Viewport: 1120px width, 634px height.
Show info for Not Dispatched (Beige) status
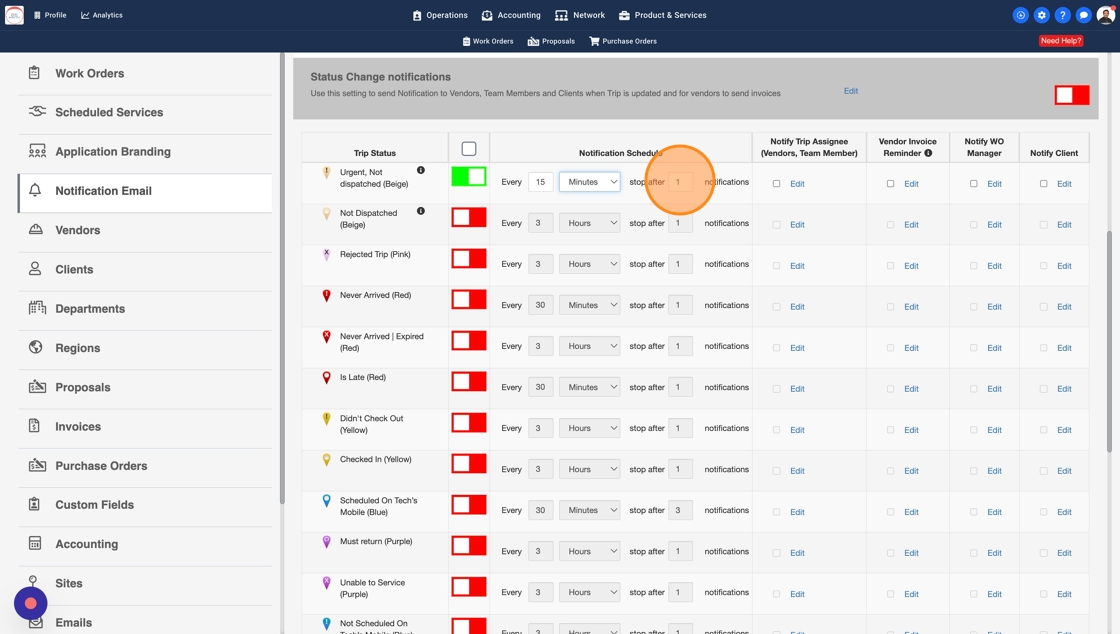coord(421,211)
